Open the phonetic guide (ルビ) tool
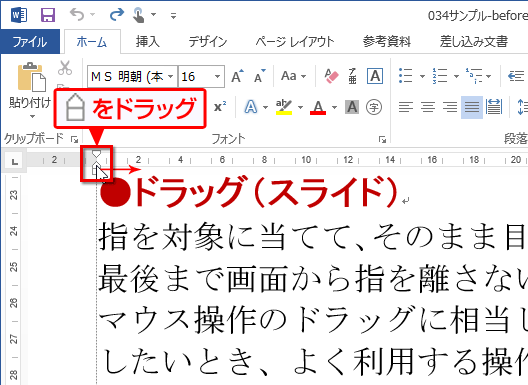This screenshot has width=528, height=385. tap(352, 76)
